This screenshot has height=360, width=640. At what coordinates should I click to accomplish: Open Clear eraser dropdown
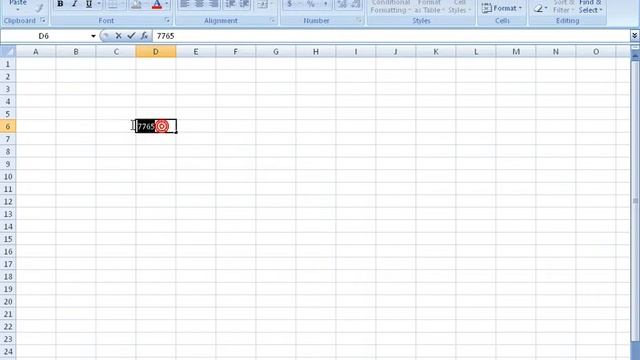(x=540, y=8)
